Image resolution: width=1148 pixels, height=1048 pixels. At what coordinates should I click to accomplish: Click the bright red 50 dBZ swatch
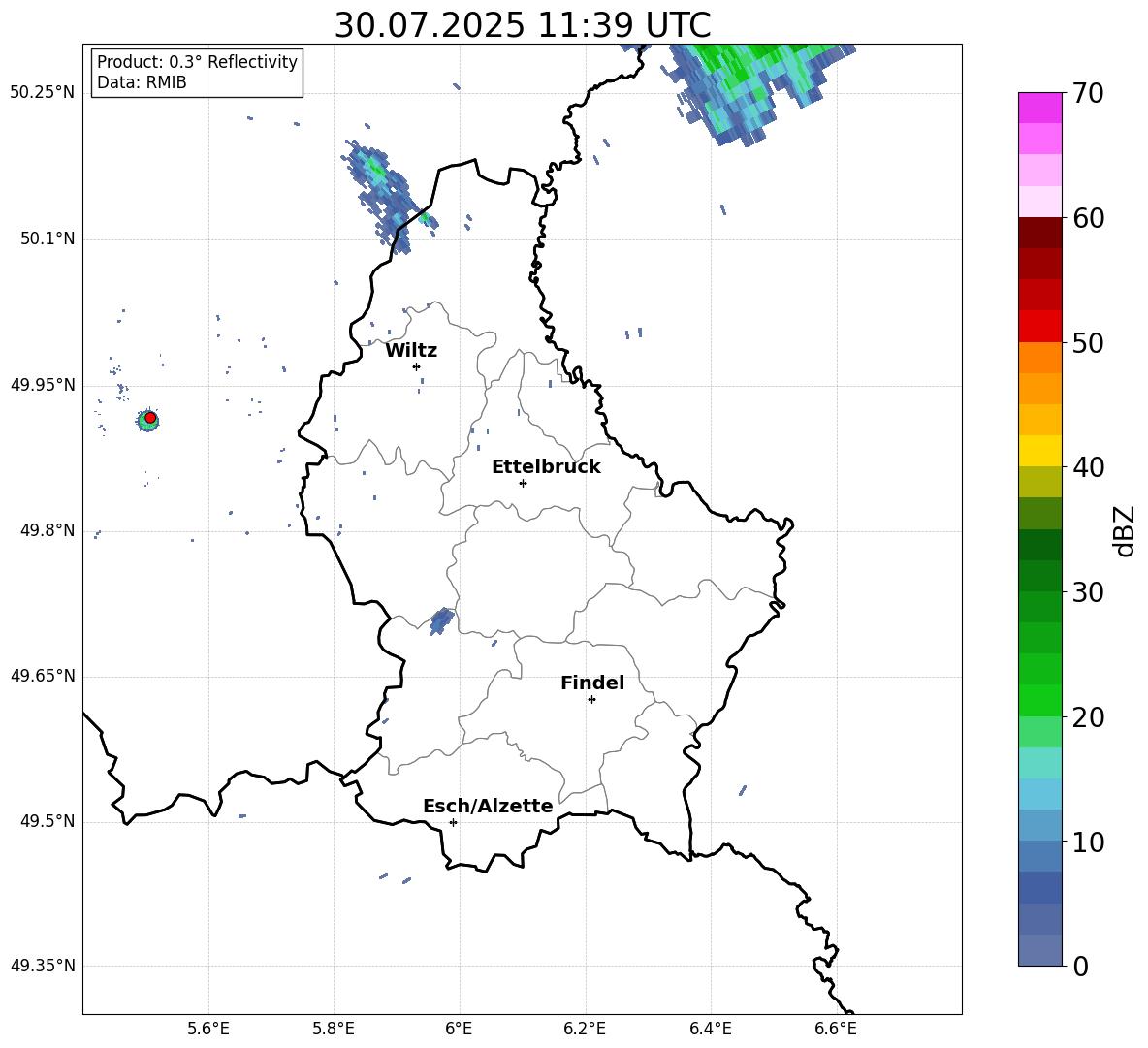1040,327
